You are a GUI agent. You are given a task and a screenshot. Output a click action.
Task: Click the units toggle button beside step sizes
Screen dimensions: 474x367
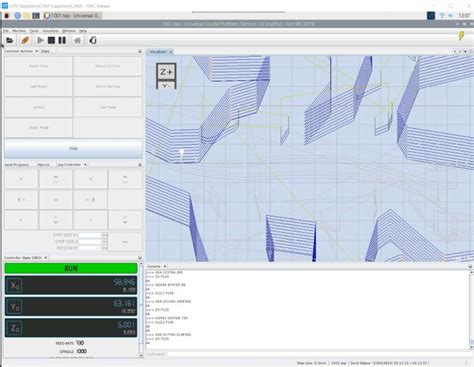tap(125, 242)
